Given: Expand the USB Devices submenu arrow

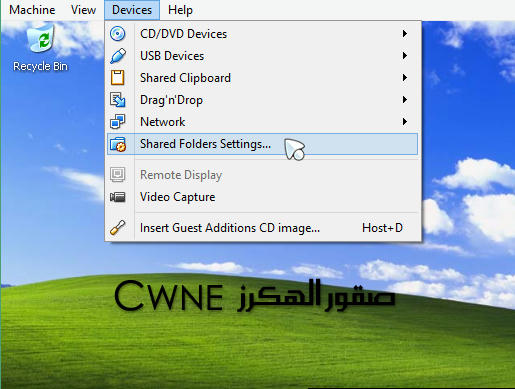Looking at the screenshot, I should pos(405,56).
